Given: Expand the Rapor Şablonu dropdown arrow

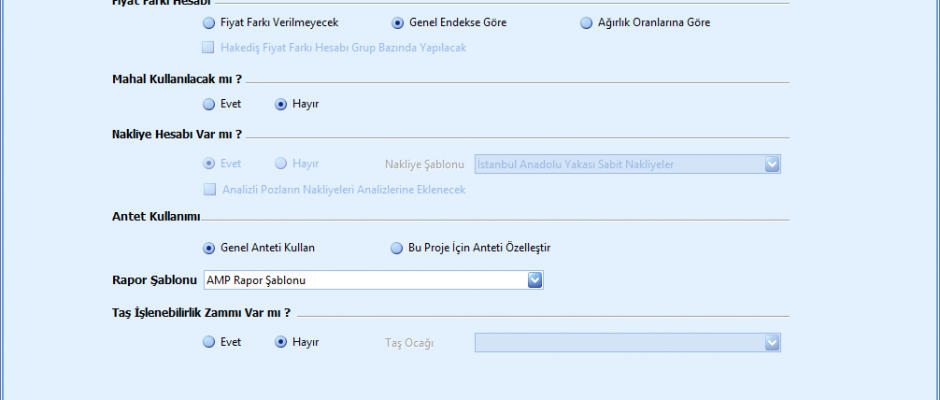Looking at the screenshot, I should [x=535, y=280].
